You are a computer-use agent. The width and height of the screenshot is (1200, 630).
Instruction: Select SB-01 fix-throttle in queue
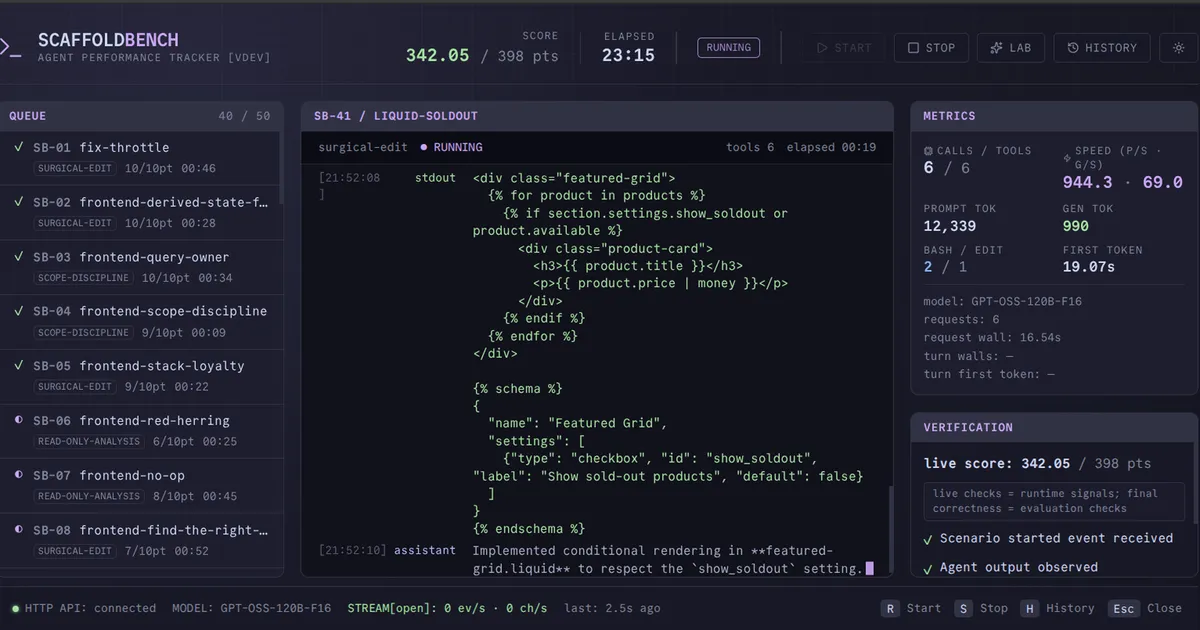tap(141, 157)
